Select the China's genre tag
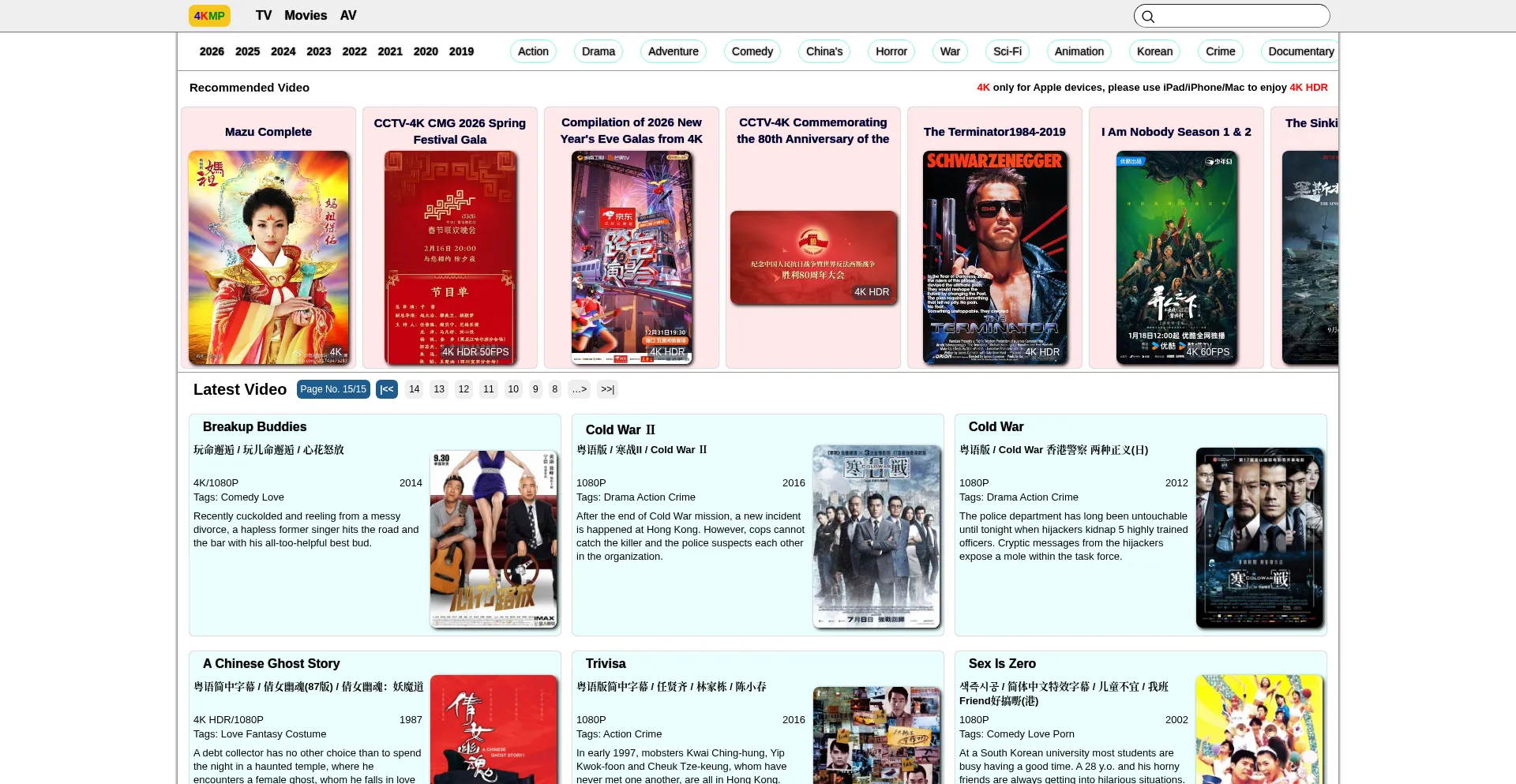Screen dimensions: 1516x784 pos(824,51)
